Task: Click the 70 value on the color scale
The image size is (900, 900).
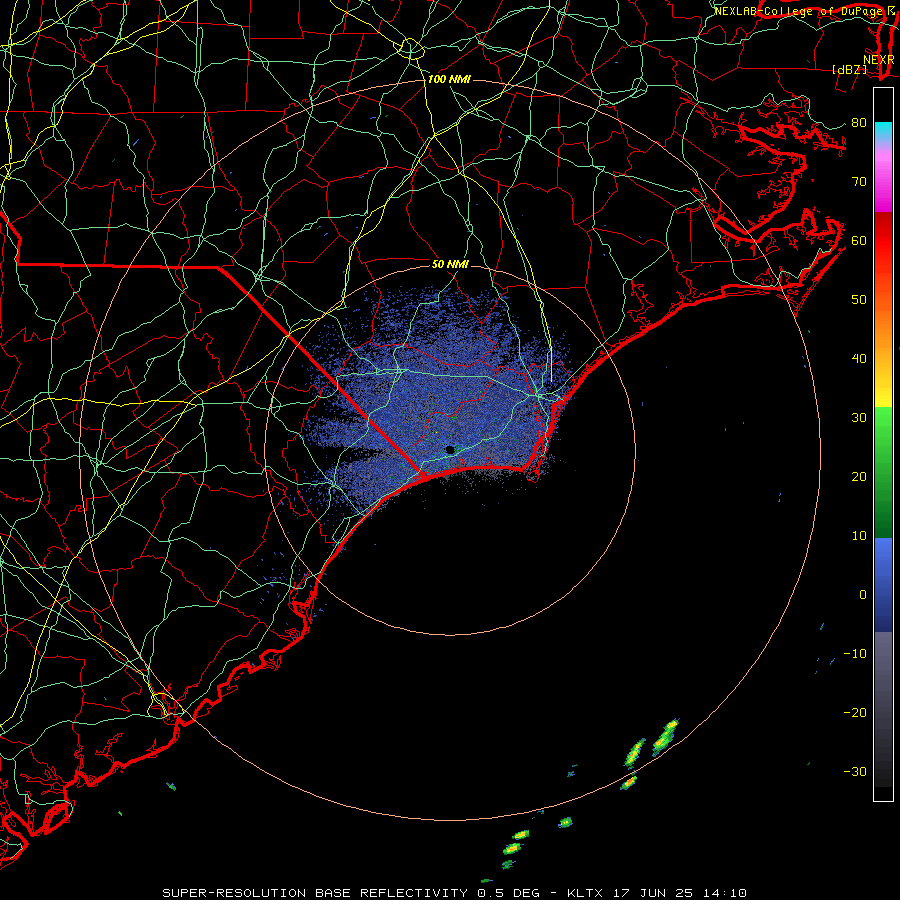Action: tap(859, 182)
